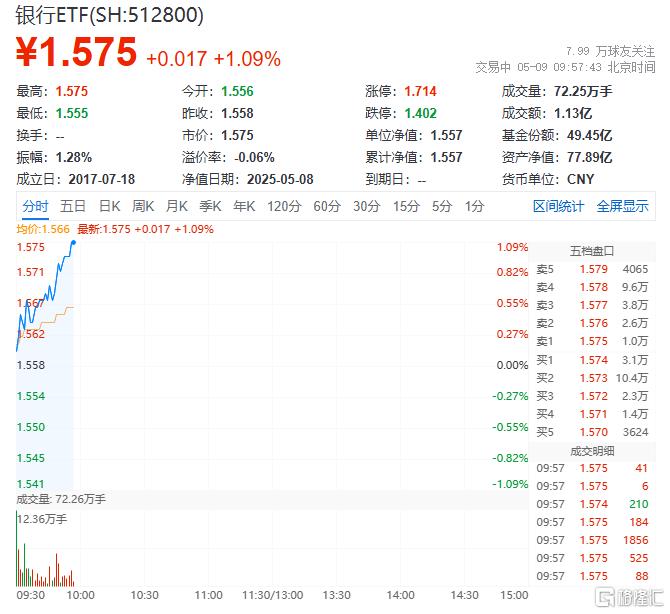
Task: Select the 1分 chart
Action: (x=474, y=206)
